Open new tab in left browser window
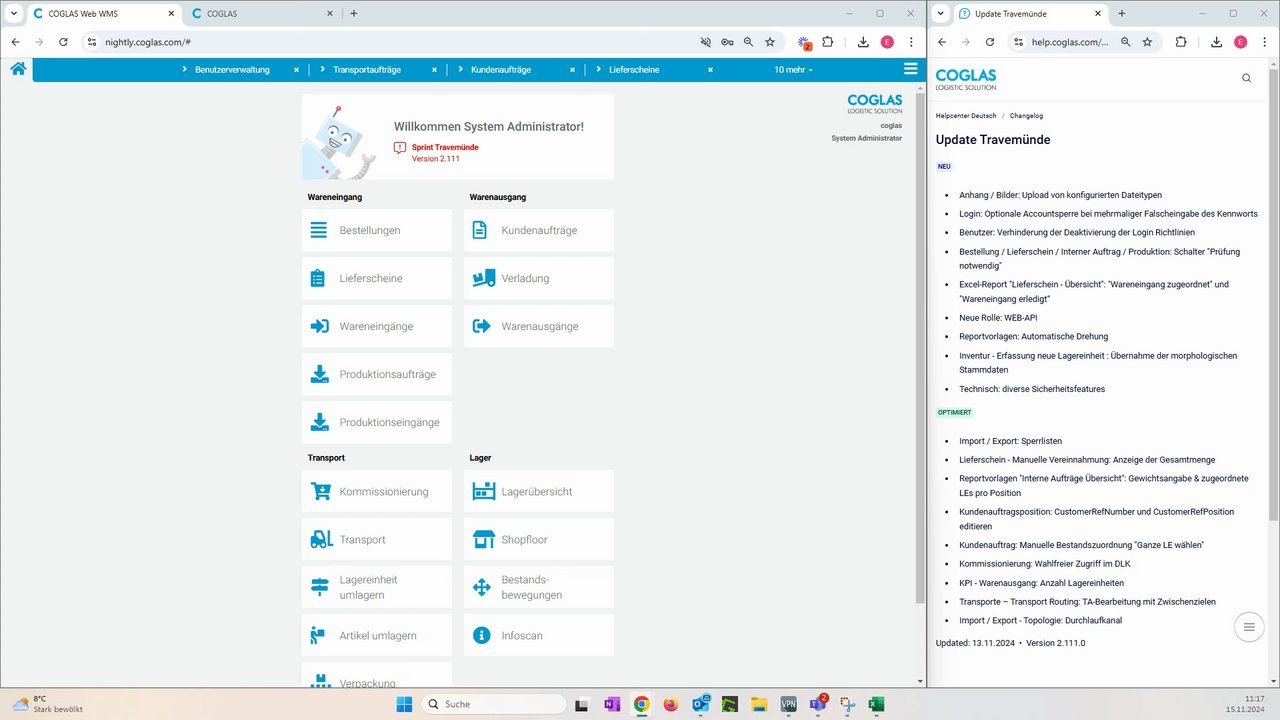This screenshot has height=720, width=1280. (354, 13)
